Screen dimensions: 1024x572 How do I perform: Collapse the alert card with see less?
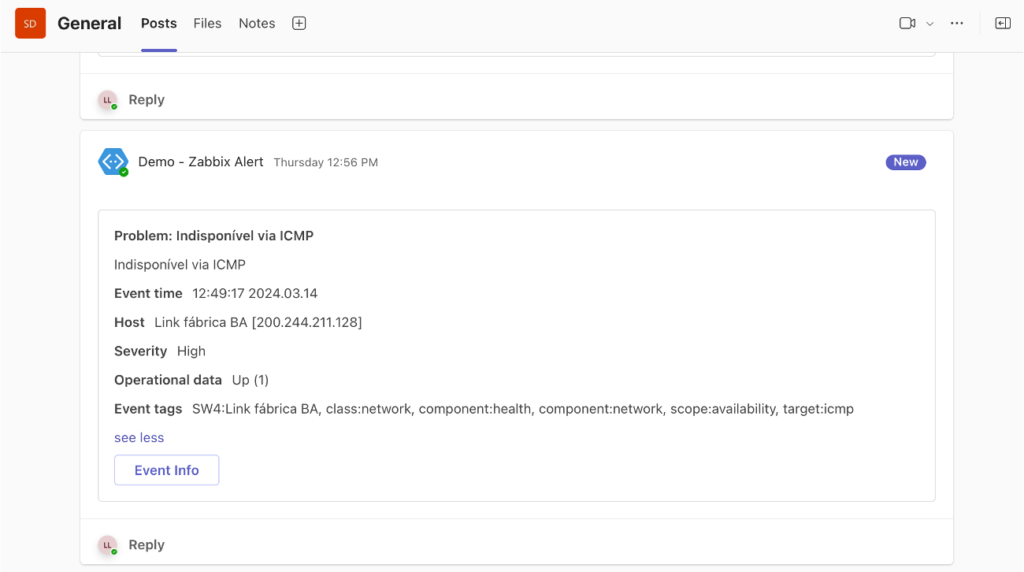(139, 437)
